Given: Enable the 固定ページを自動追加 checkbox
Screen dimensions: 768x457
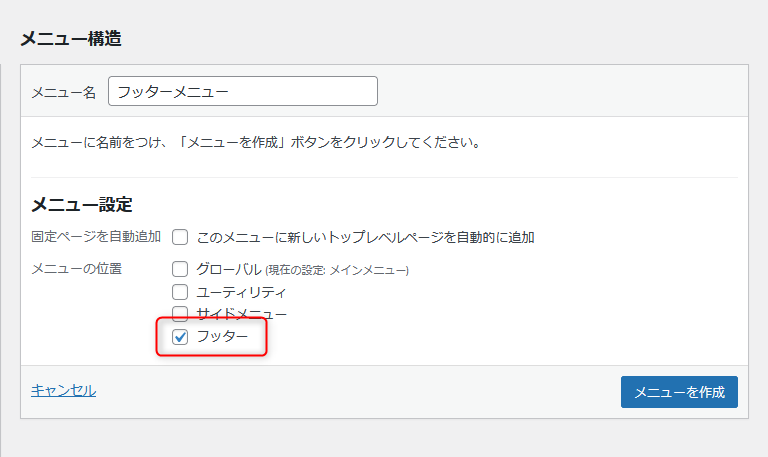Looking at the screenshot, I should pos(180,237).
